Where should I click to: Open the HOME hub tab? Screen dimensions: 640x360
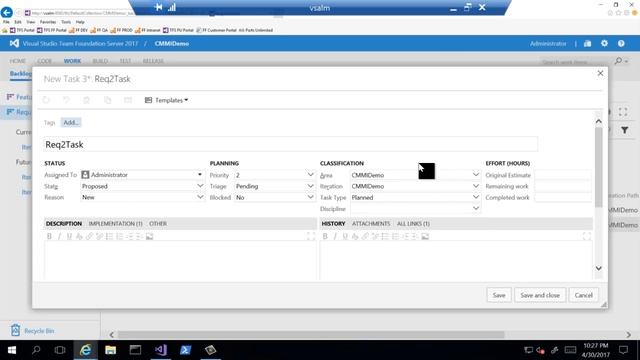(18, 61)
